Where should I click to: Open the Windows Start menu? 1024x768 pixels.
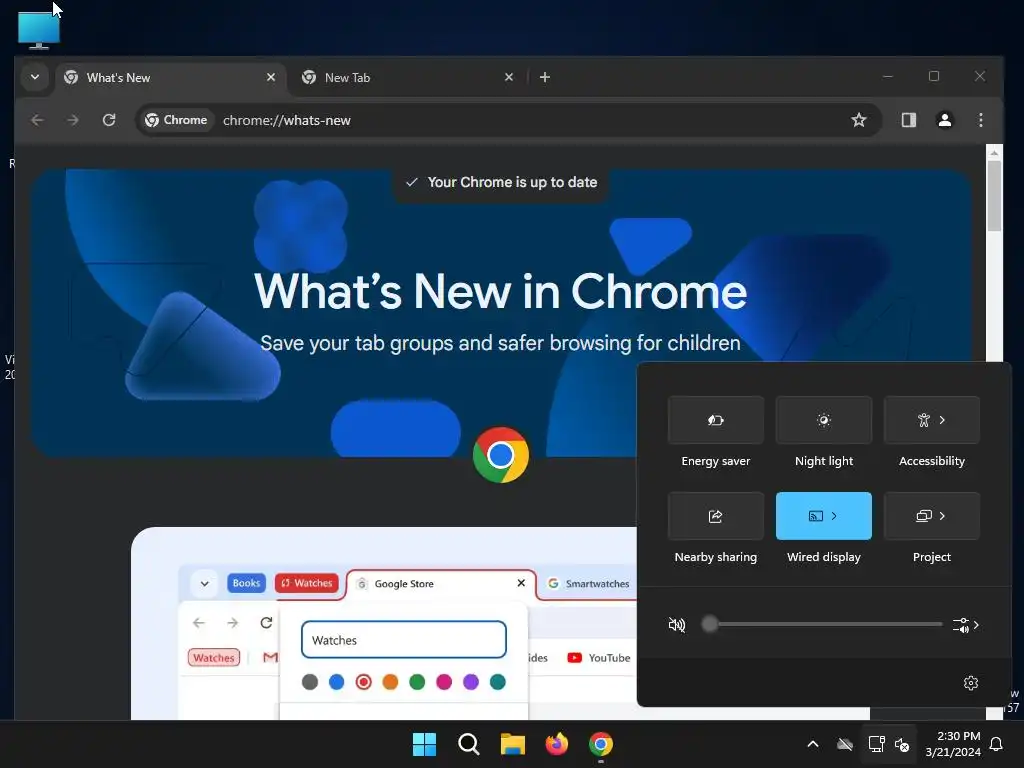click(424, 744)
